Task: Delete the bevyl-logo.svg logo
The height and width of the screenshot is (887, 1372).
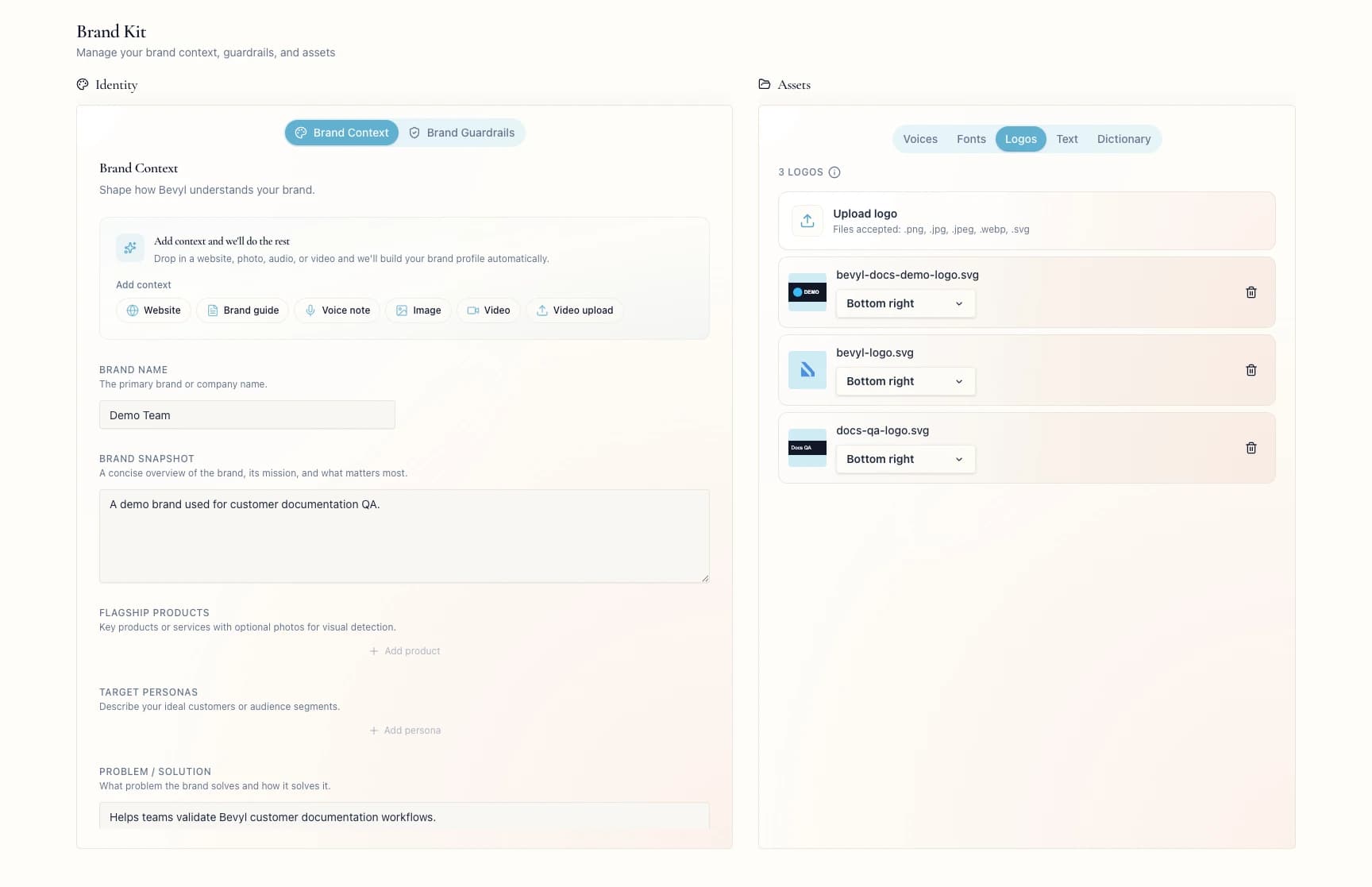Action: pyautogui.click(x=1251, y=370)
